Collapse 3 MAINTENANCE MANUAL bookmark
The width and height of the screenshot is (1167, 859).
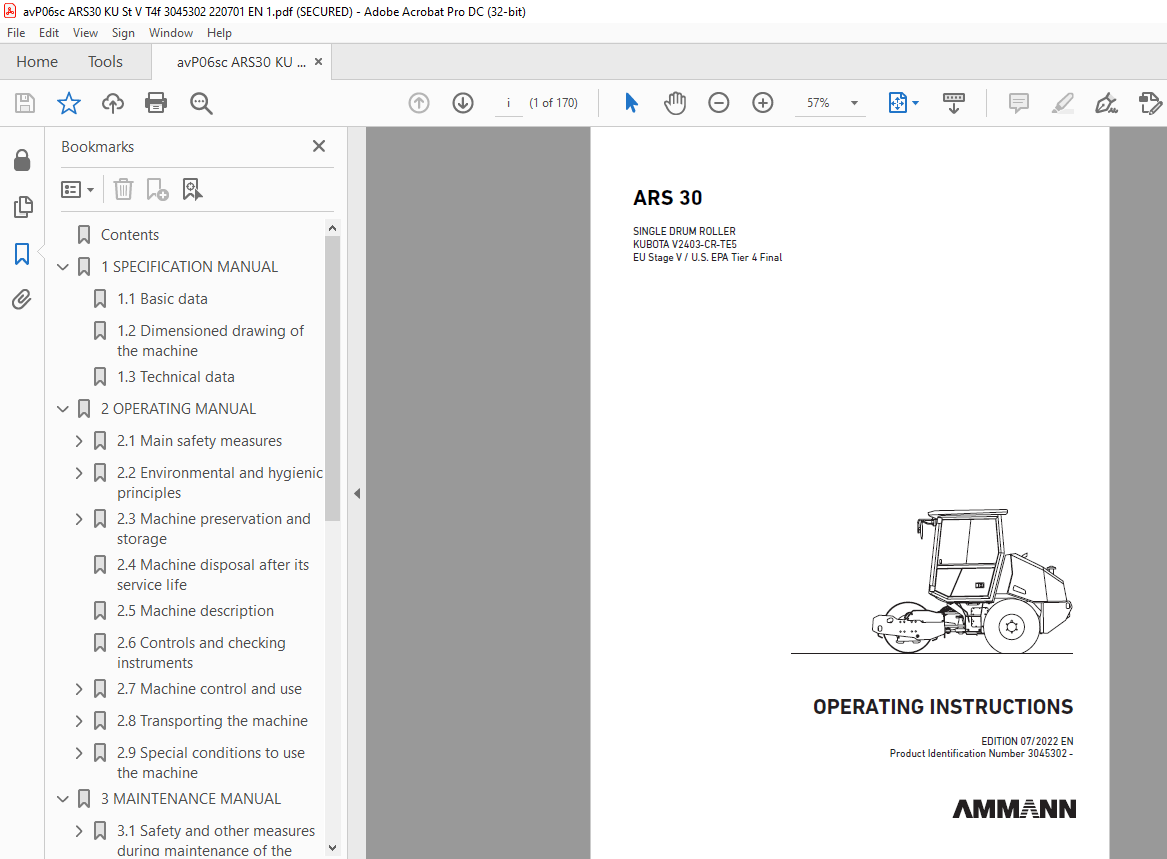pos(63,799)
